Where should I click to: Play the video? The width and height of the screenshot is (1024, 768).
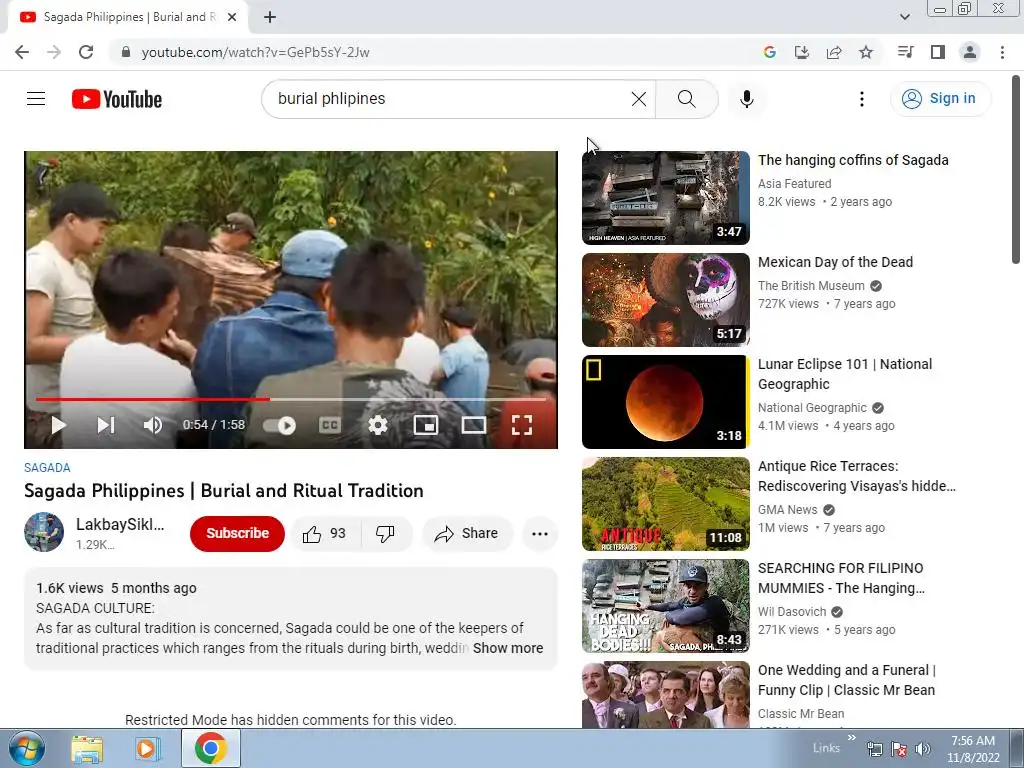[x=58, y=425]
